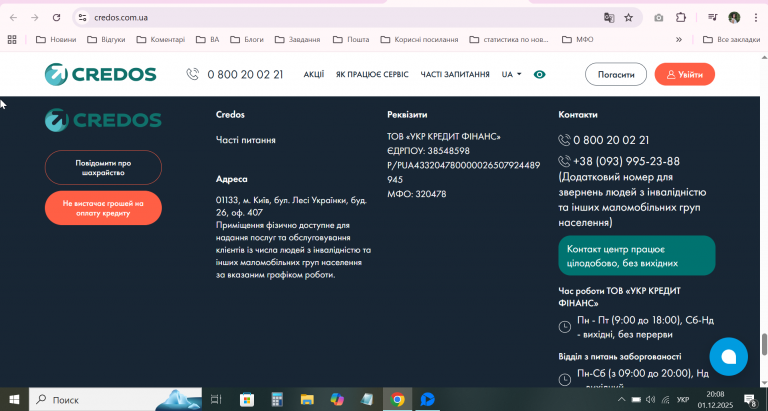Open the статистика по нов... bookmark folder
This screenshot has width=768, height=411.
[x=509, y=40]
